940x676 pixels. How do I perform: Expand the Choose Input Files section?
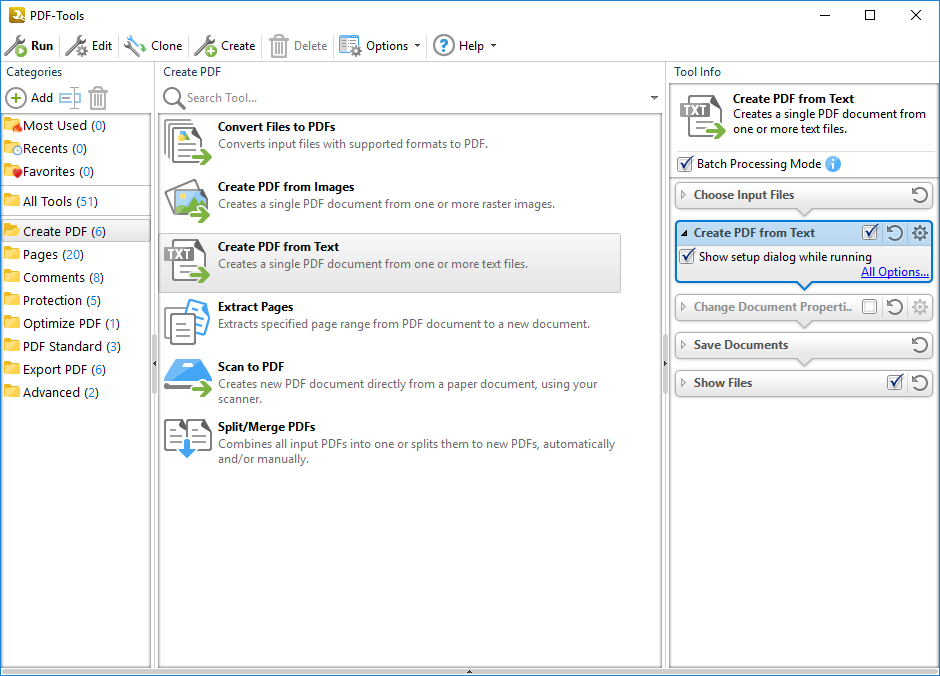point(744,195)
